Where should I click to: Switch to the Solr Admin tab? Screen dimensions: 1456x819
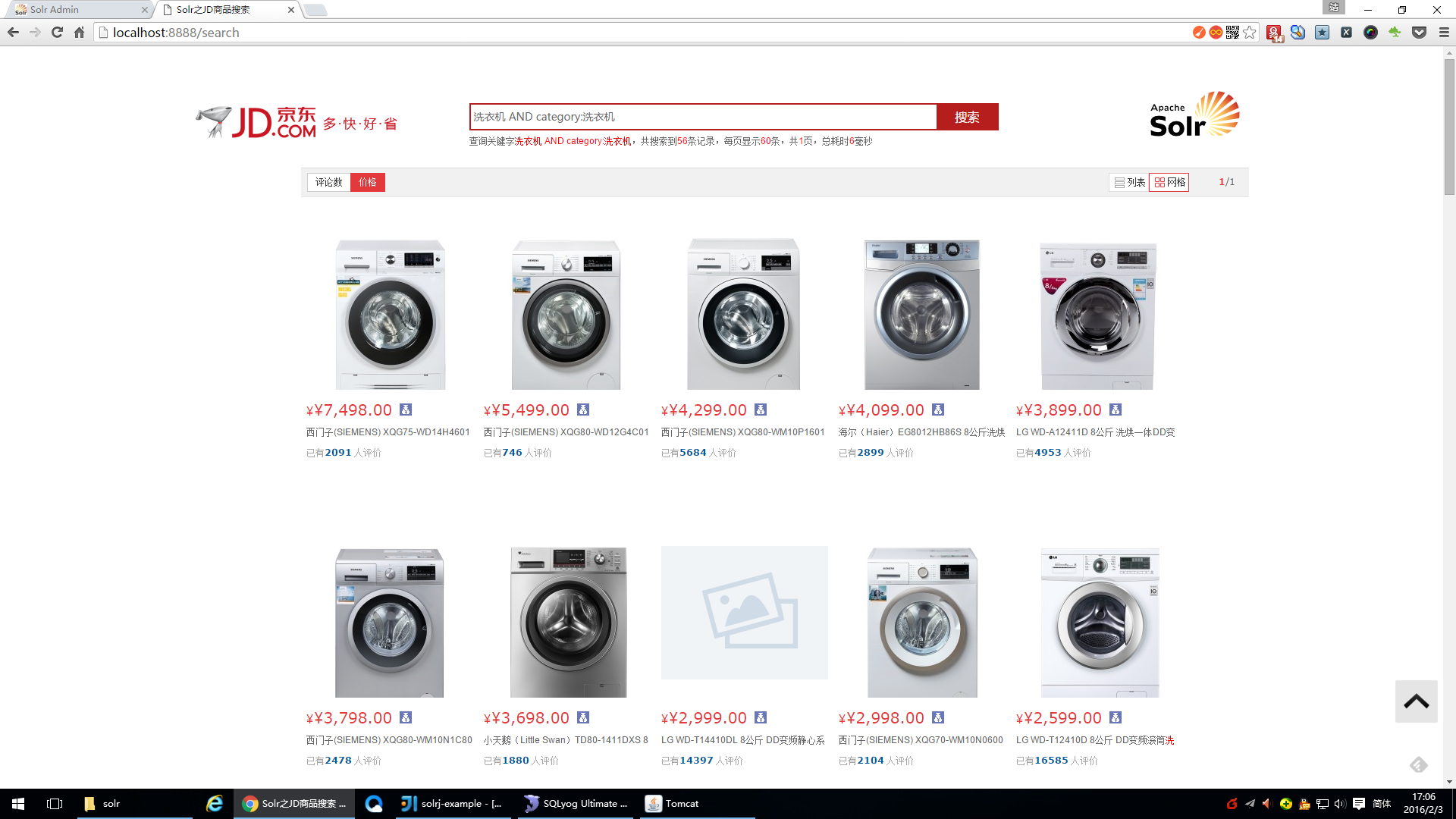pyautogui.click(x=55, y=10)
